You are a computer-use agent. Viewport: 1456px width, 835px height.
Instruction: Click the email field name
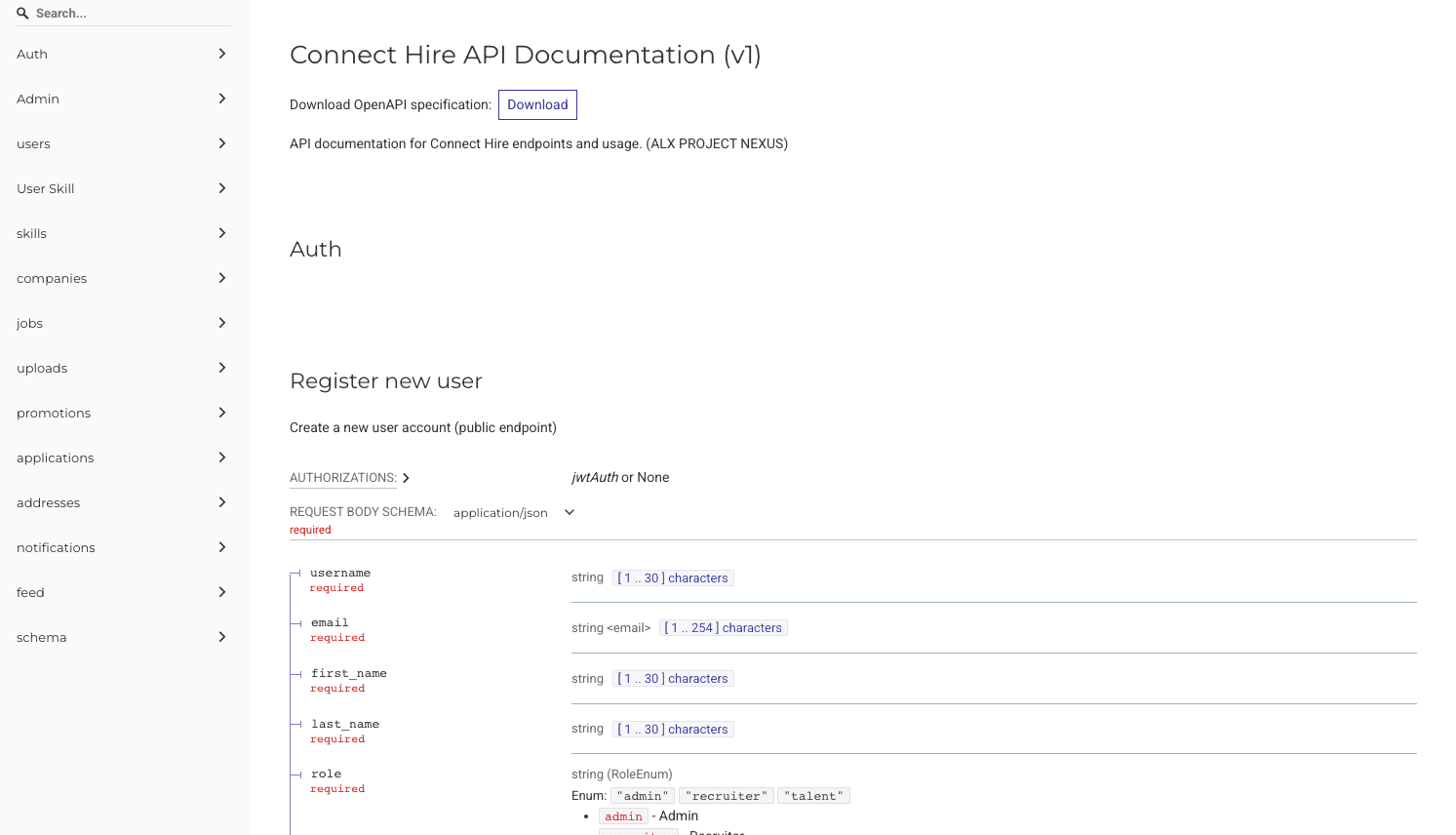[x=330, y=623]
